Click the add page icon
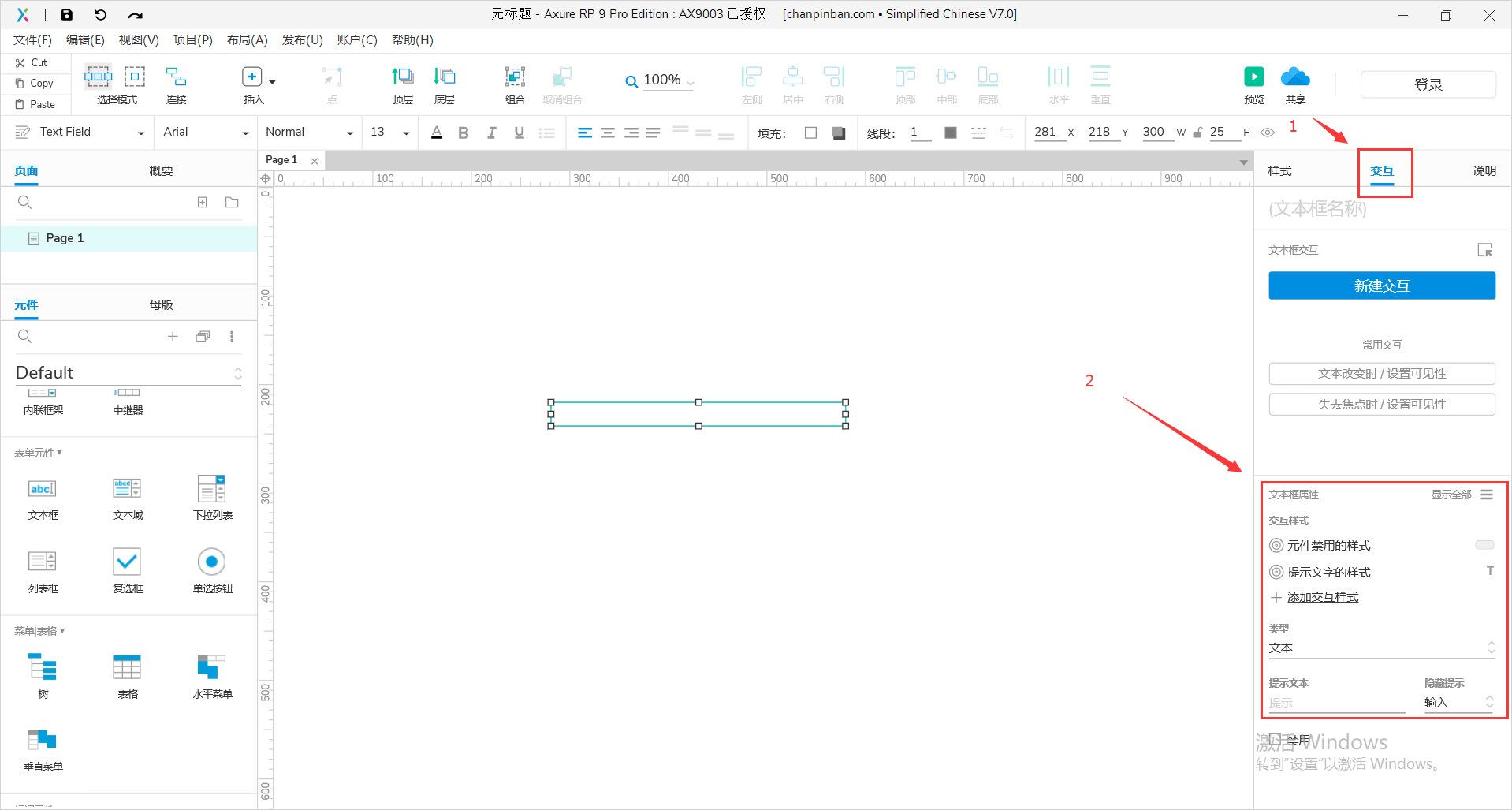The image size is (1512, 810). [x=203, y=203]
